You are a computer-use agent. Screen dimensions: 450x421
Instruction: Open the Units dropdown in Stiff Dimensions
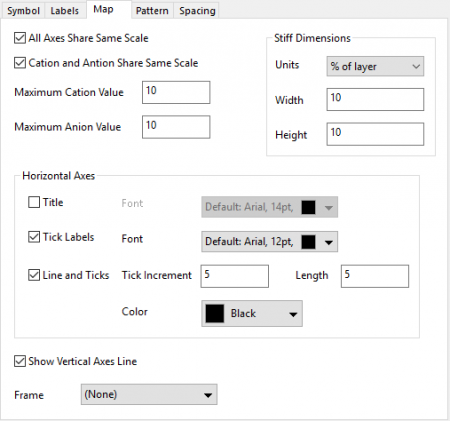[x=375, y=66]
